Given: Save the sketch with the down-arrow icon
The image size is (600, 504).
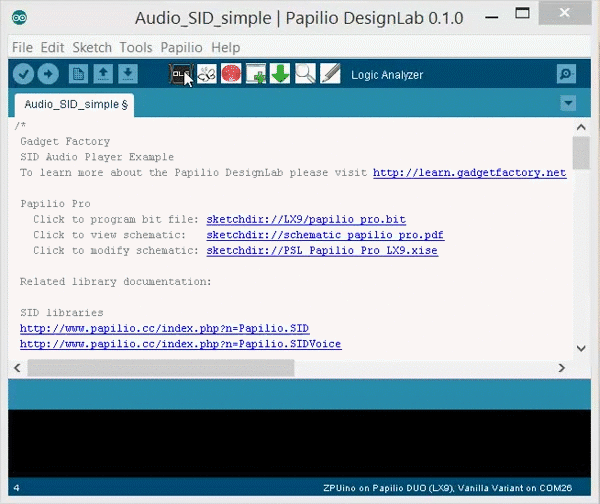Looking at the screenshot, I should coord(128,73).
